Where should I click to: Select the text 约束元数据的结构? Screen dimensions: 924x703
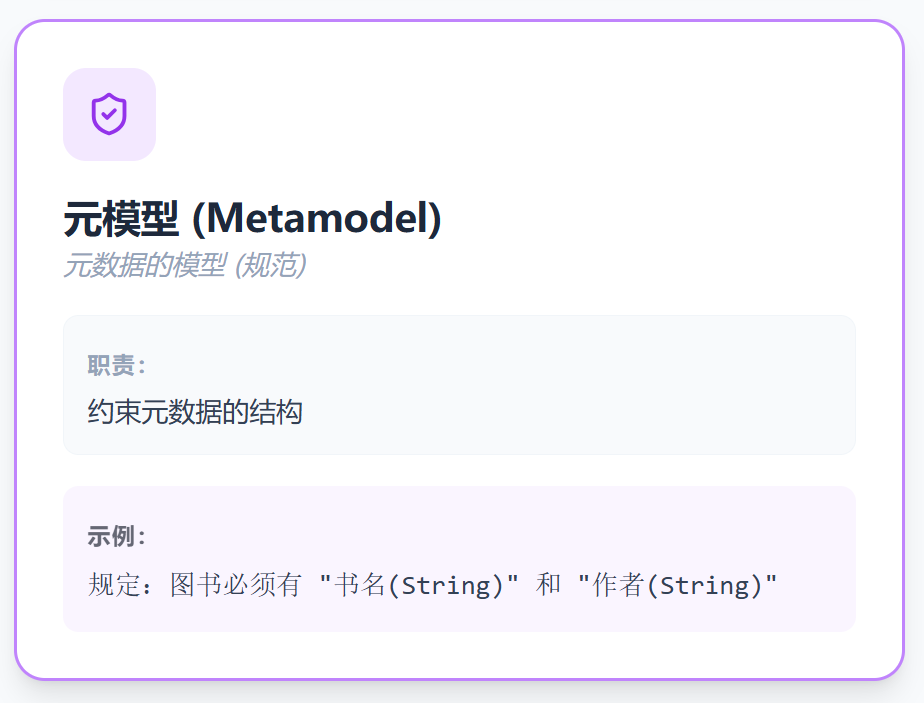[195, 411]
